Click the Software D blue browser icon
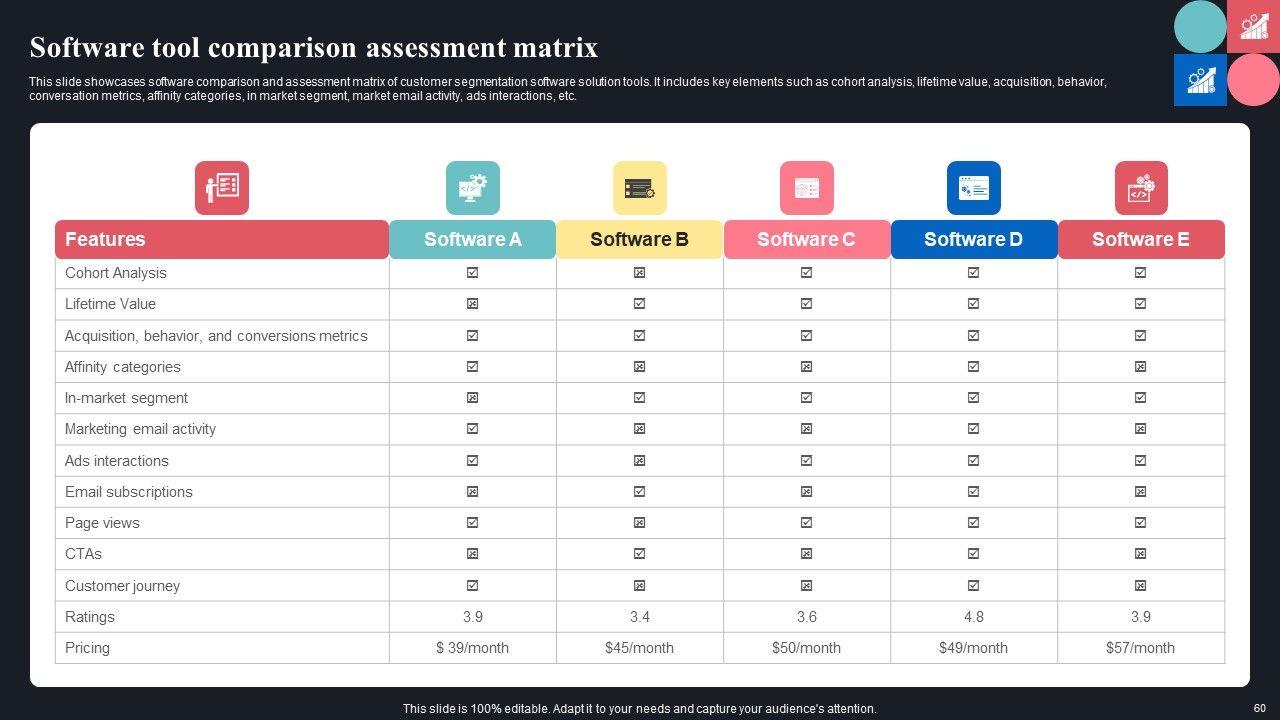 973,188
